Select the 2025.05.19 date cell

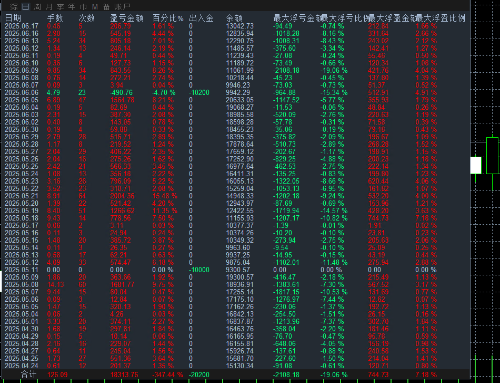point(22,210)
